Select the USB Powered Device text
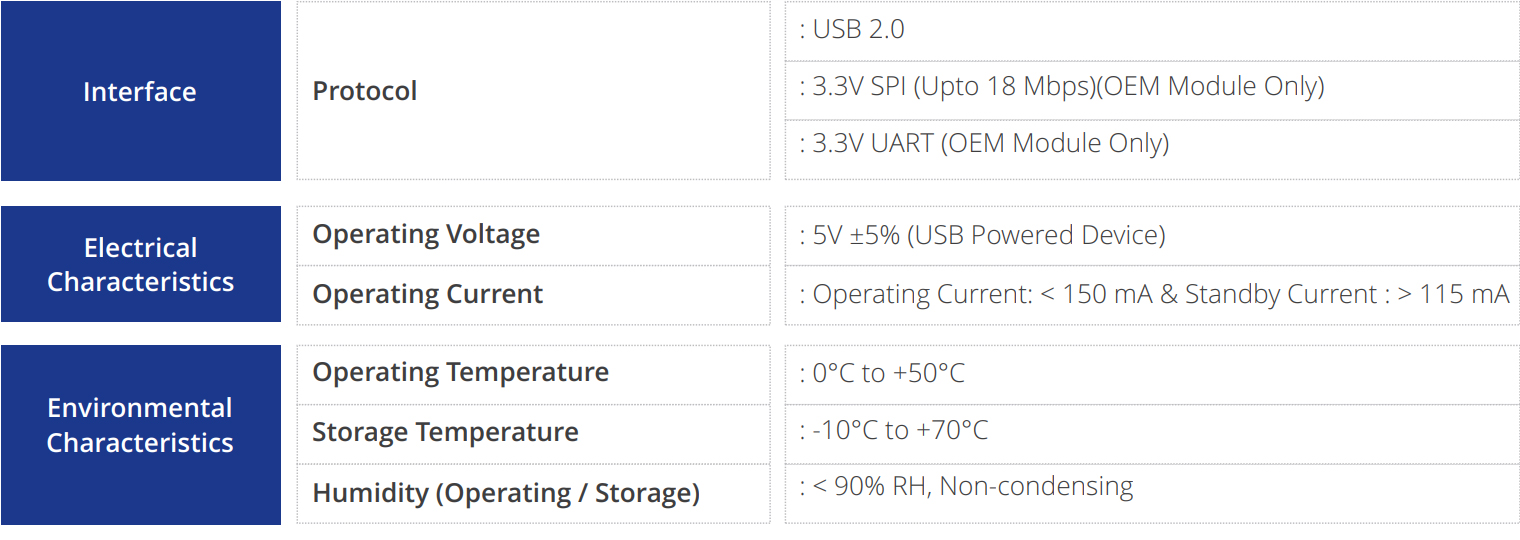 [1037, 235]
